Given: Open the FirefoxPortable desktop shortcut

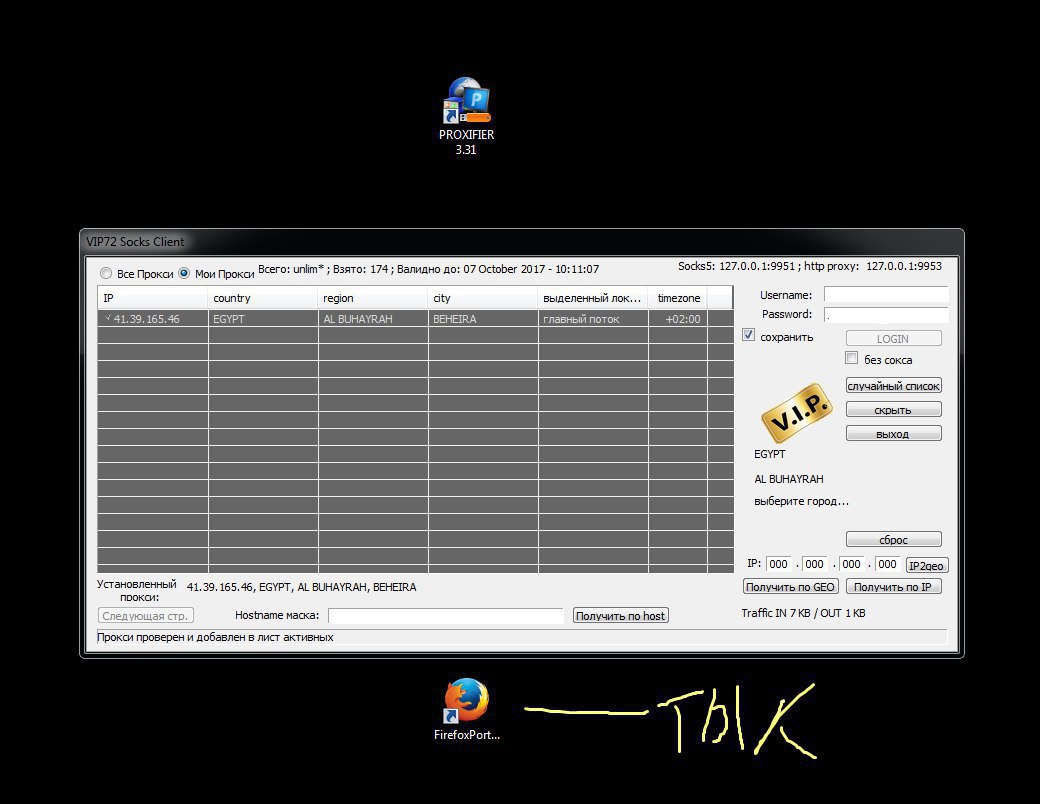Looking at the screenshot, I should click(x=466, y=703).
